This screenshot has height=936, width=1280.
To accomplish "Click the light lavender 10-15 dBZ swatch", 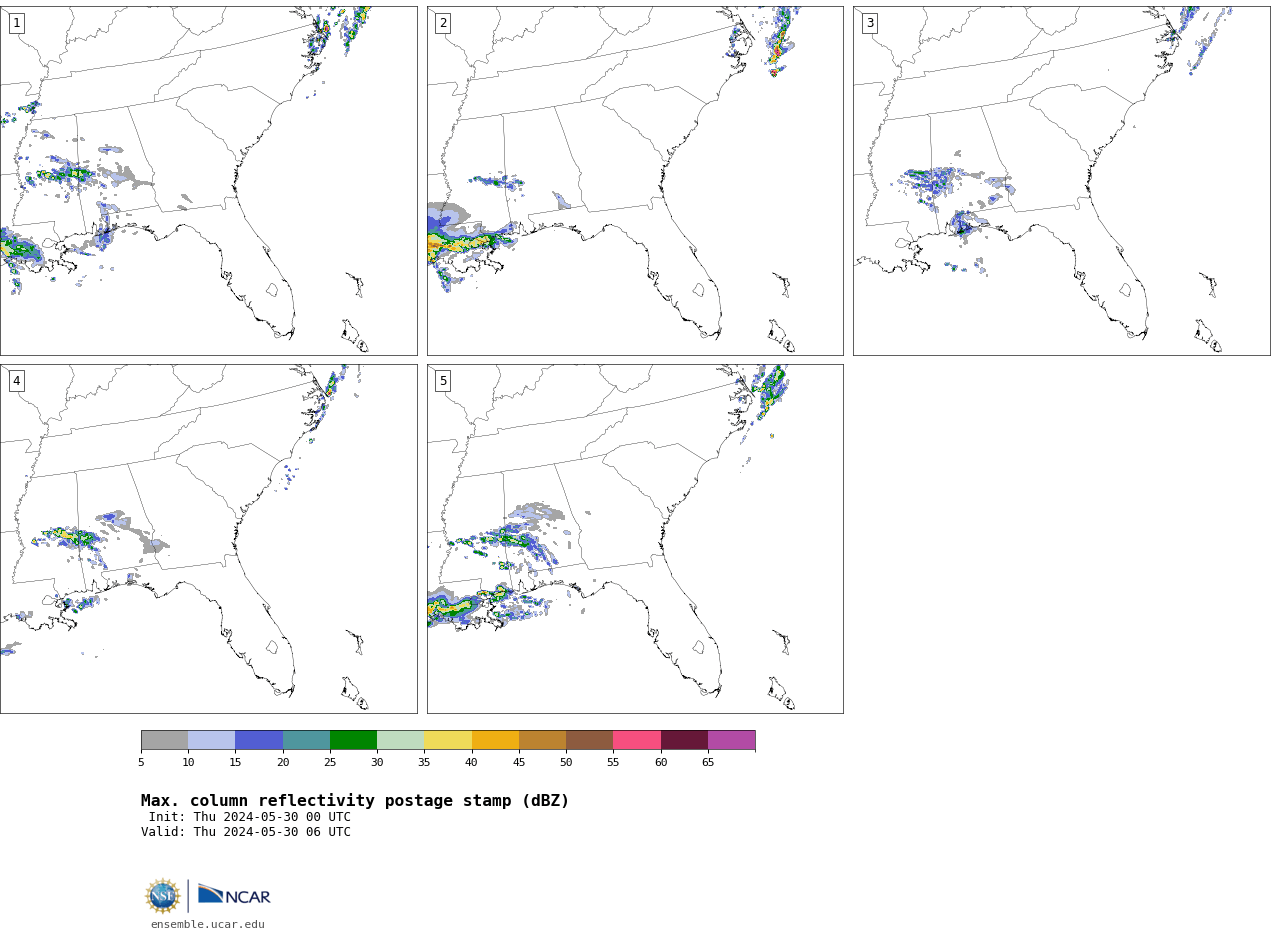I will [x=212, y=740].
